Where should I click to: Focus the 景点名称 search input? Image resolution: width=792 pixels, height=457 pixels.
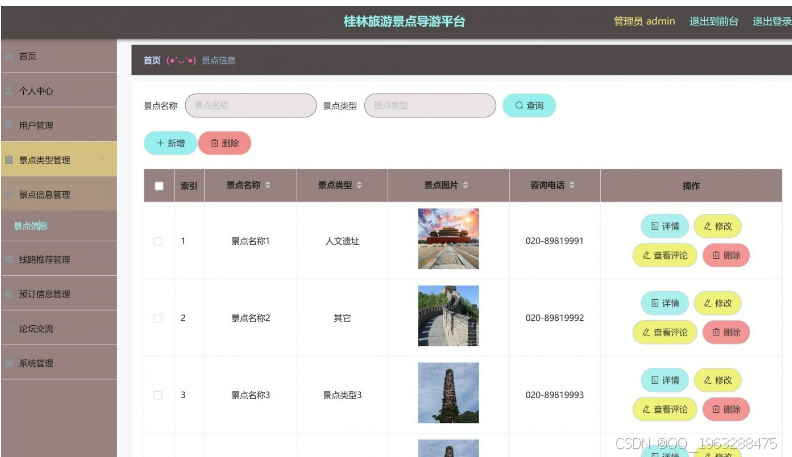(x=251, y=106)
